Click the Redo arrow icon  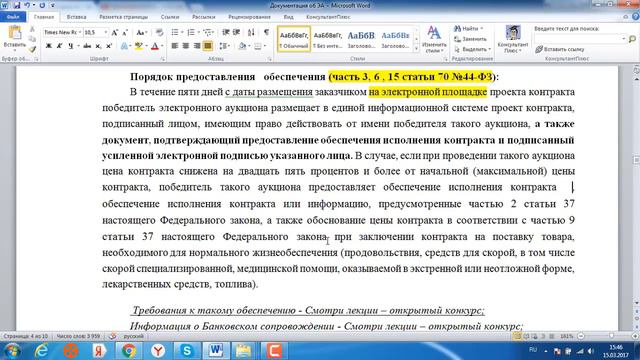click(42, 5)
